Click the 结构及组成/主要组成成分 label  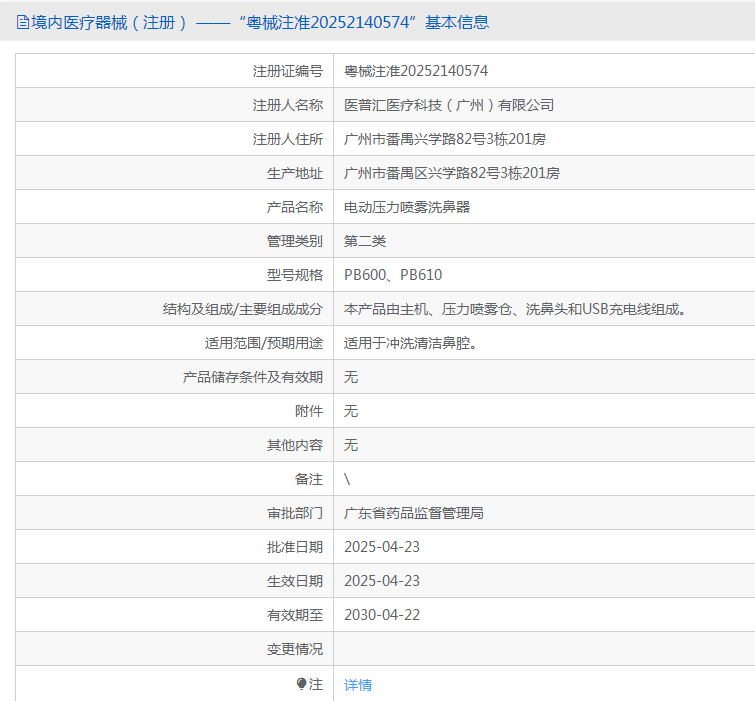coord(243,309)
